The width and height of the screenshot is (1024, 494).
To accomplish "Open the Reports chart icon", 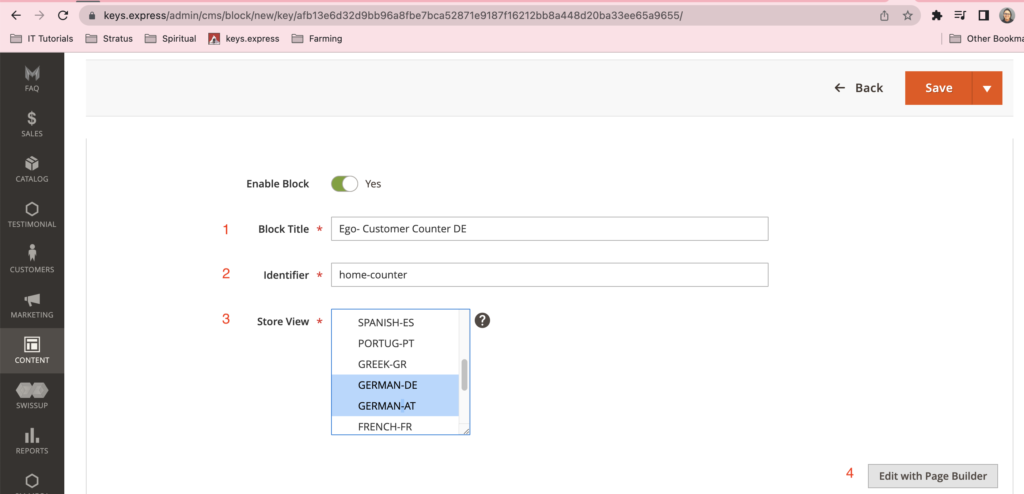I will (x=32, y=440).
